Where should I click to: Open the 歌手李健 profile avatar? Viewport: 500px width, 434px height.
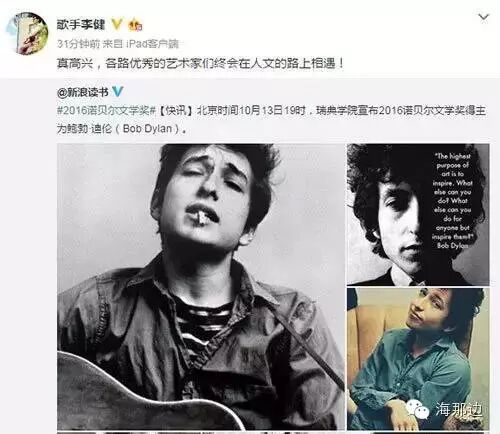point(27,33)
